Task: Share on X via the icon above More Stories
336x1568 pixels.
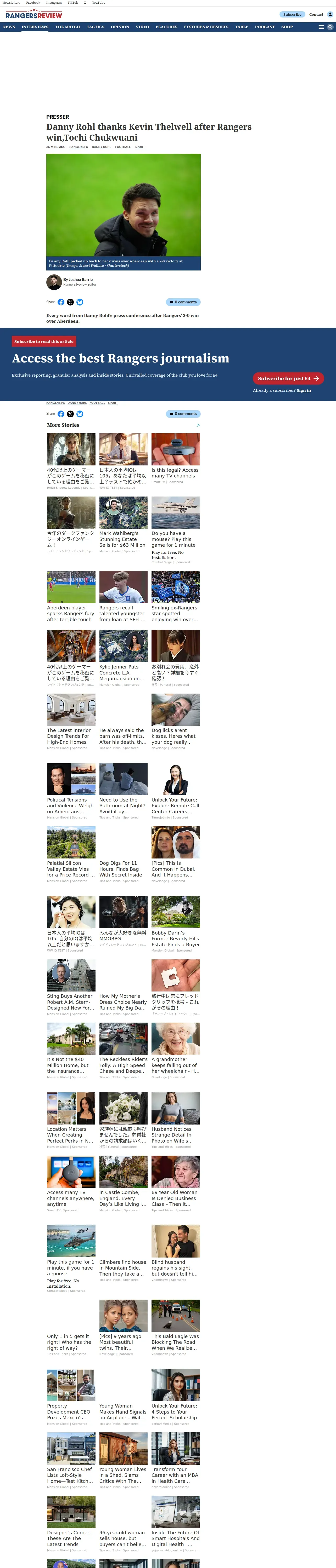Action: (70, 414)
